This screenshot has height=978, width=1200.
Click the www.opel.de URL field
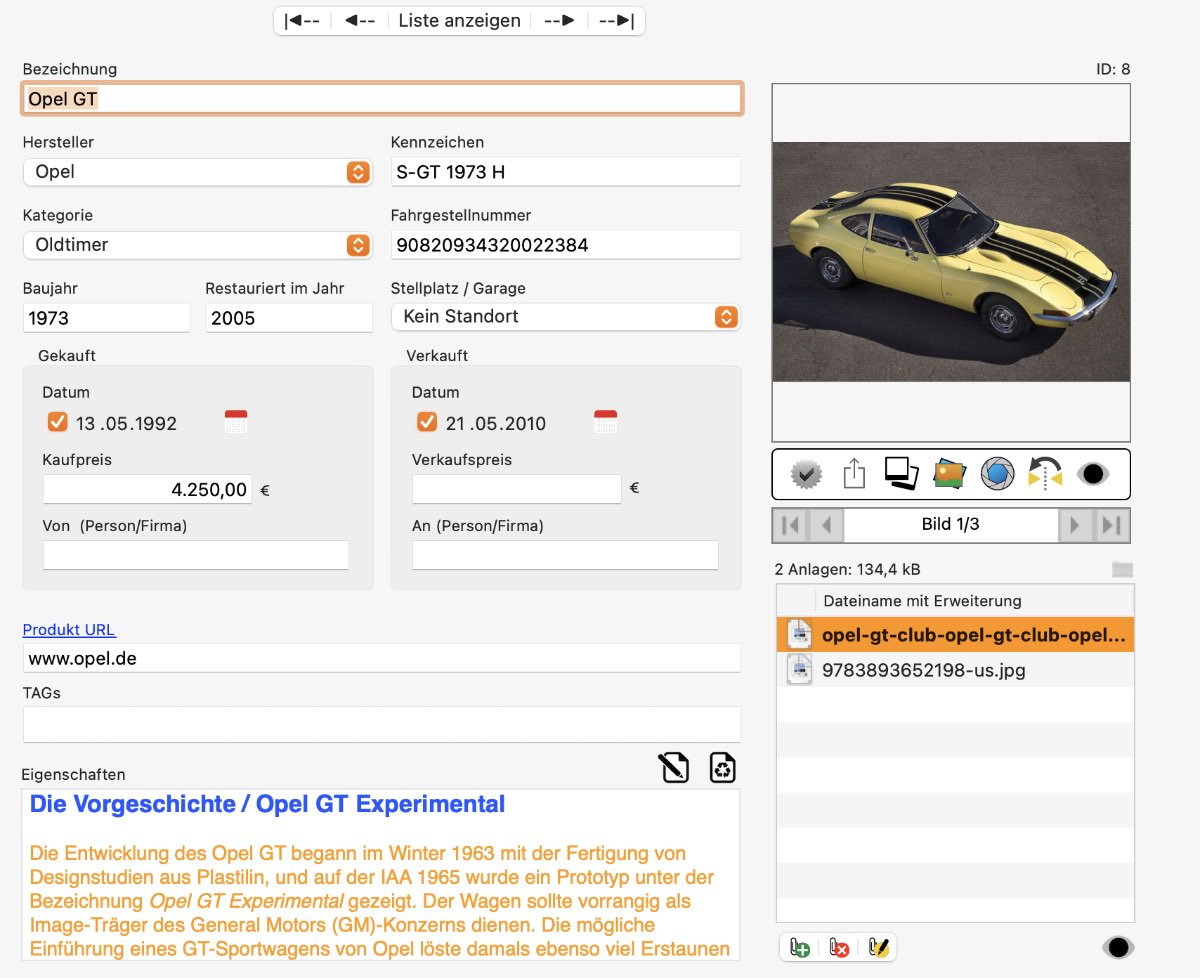(x=382, y=659)
